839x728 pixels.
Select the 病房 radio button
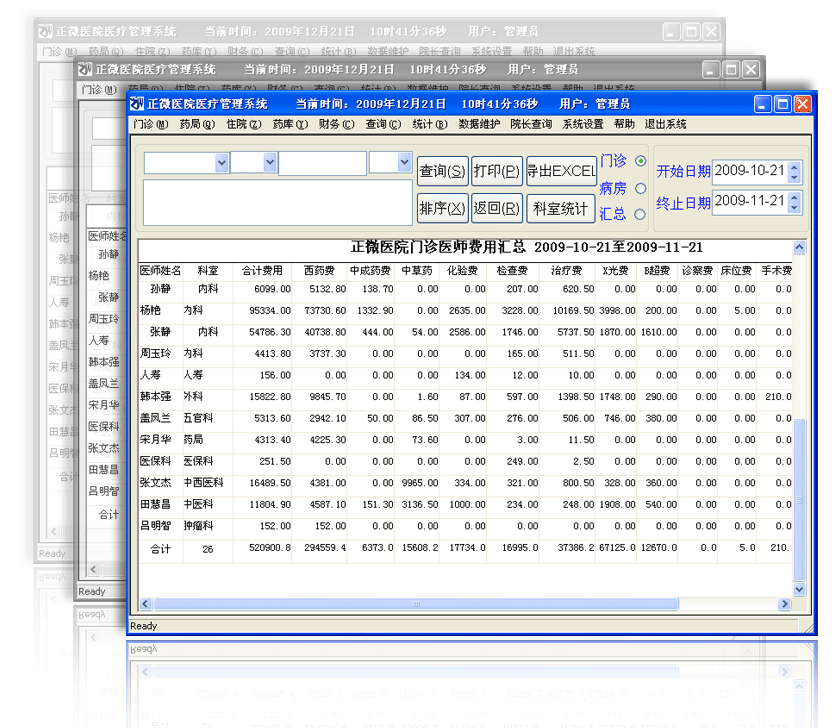[640, 188]
